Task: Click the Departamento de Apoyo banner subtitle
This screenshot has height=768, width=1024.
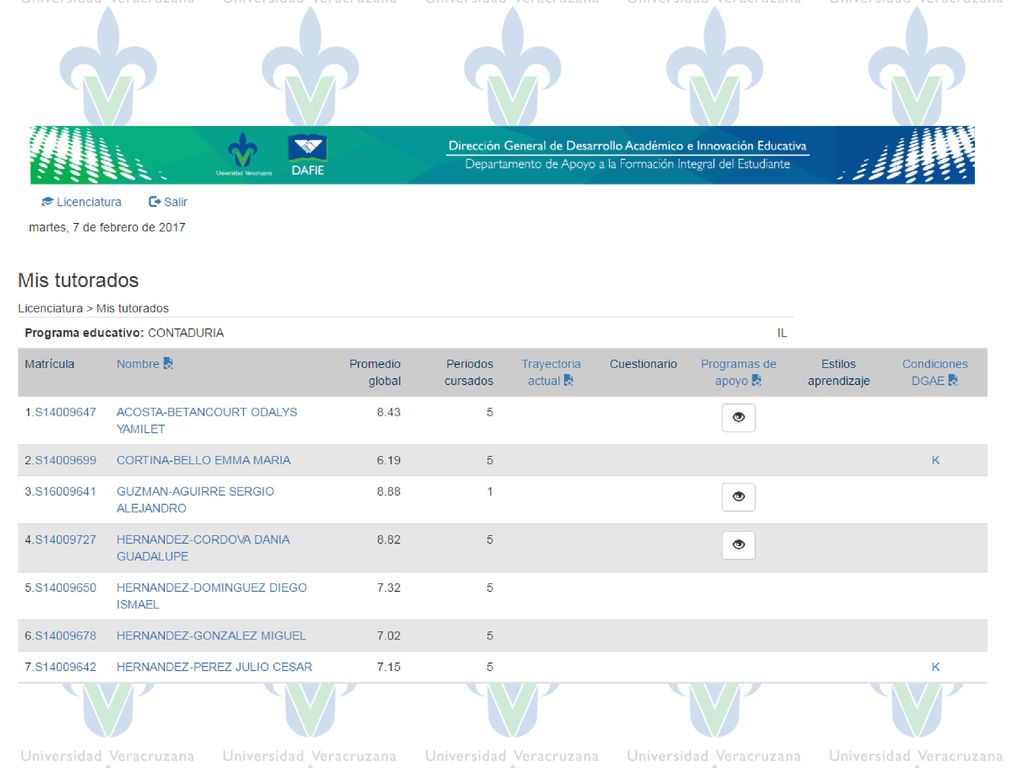Action: [x=627, y=164]
